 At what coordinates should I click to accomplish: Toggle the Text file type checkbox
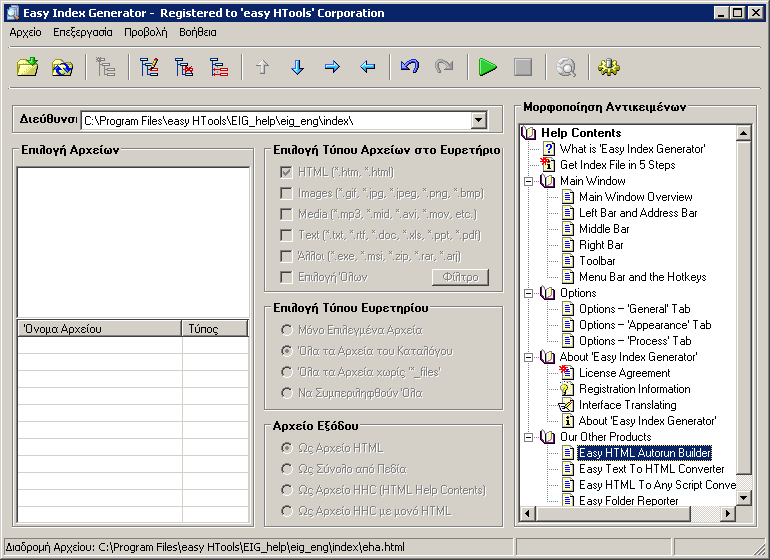coord(286,235)
